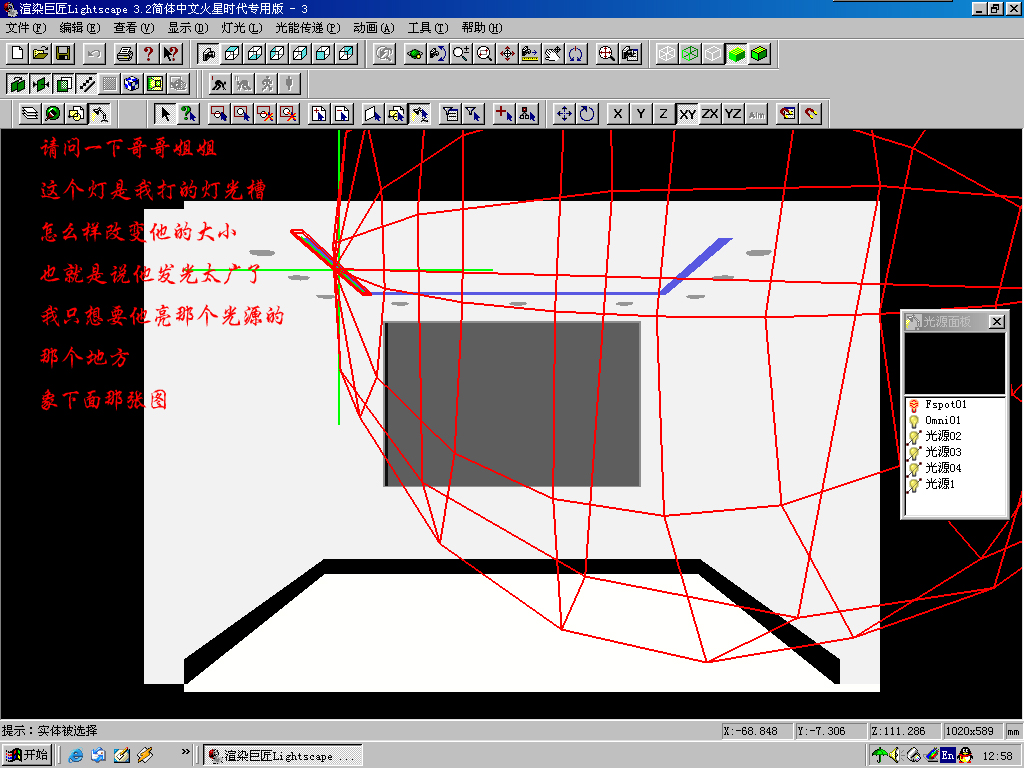Choose the green orbit view tool
Screen dimensions: 1024x768
[x=415, y=54]
